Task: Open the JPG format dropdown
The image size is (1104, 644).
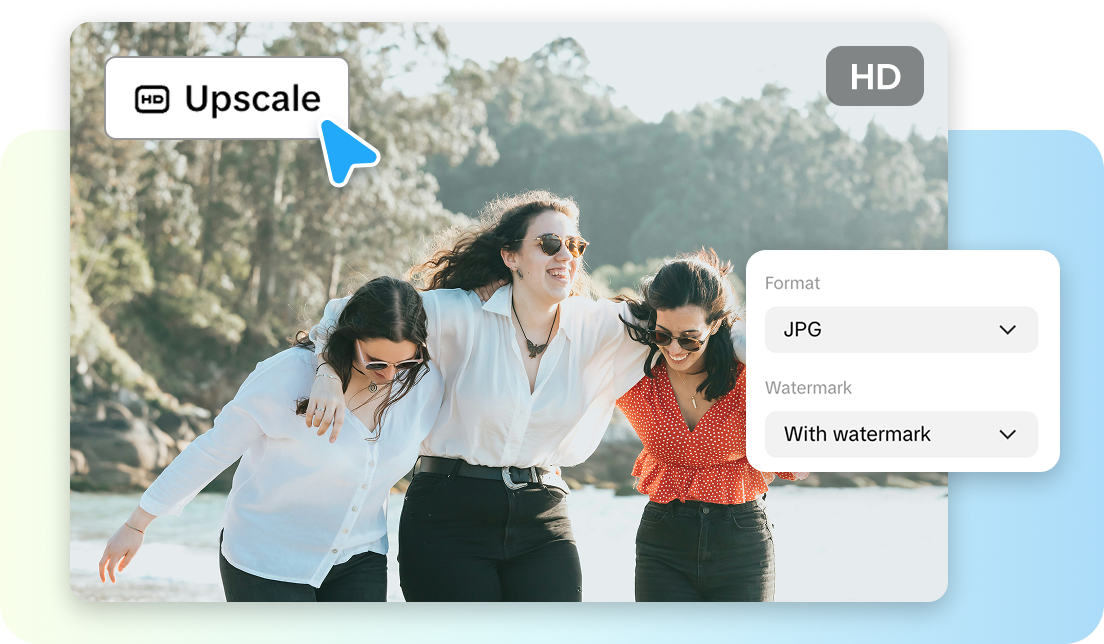Action: (x=901, y=329)
